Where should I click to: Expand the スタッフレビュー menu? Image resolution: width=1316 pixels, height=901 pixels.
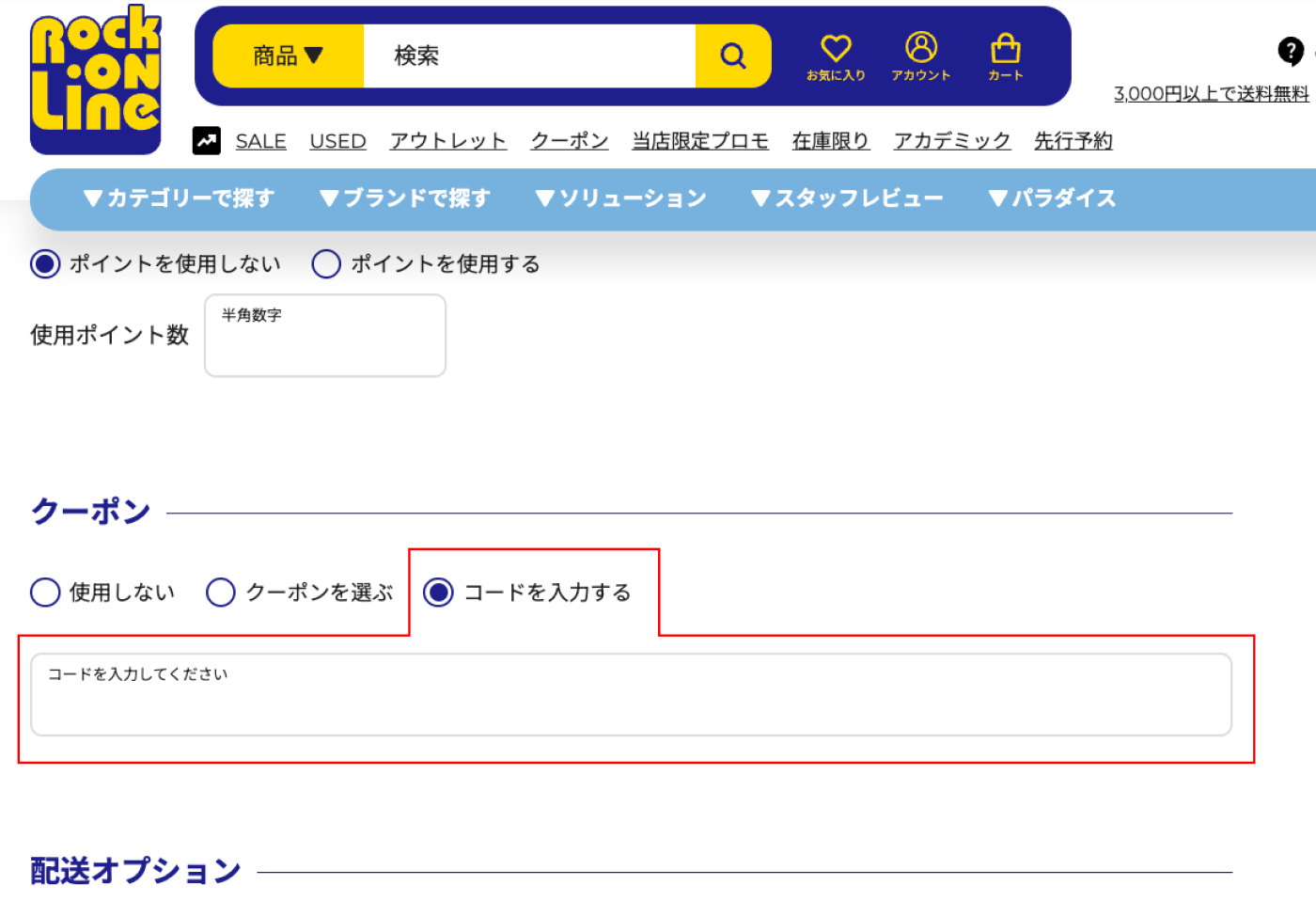tap(847, 198)
